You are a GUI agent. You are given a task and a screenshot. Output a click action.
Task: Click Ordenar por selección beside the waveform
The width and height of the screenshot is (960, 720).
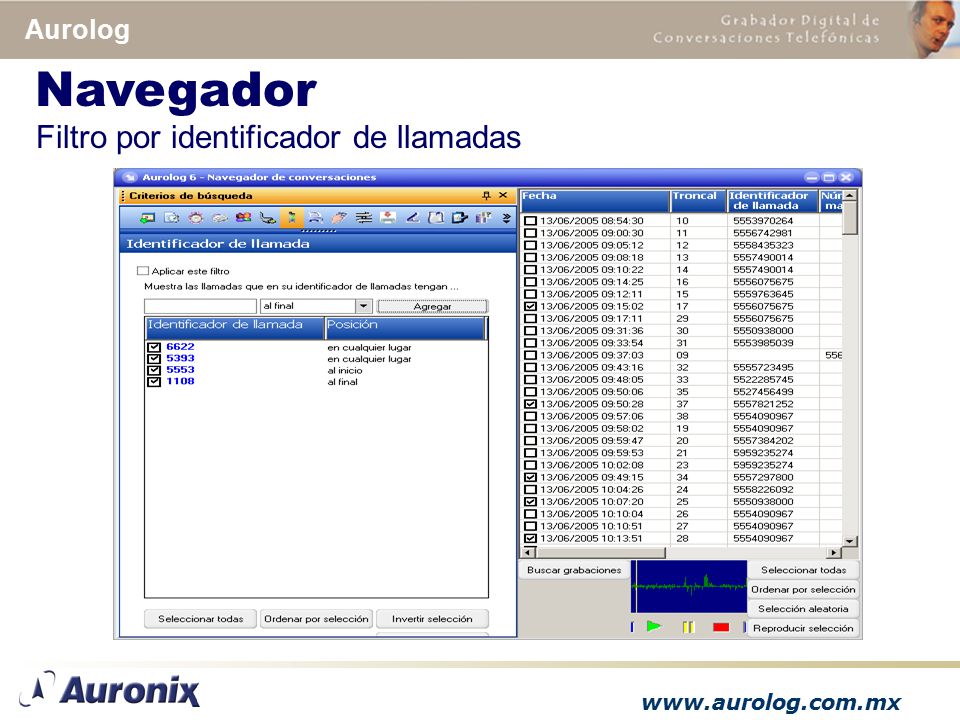point(803,589)
